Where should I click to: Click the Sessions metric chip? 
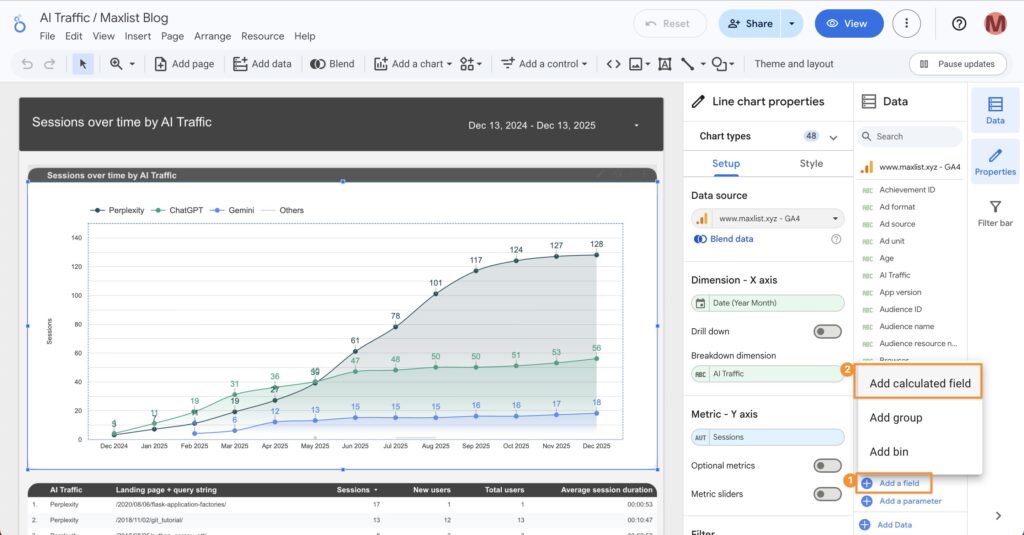[767, 437]
